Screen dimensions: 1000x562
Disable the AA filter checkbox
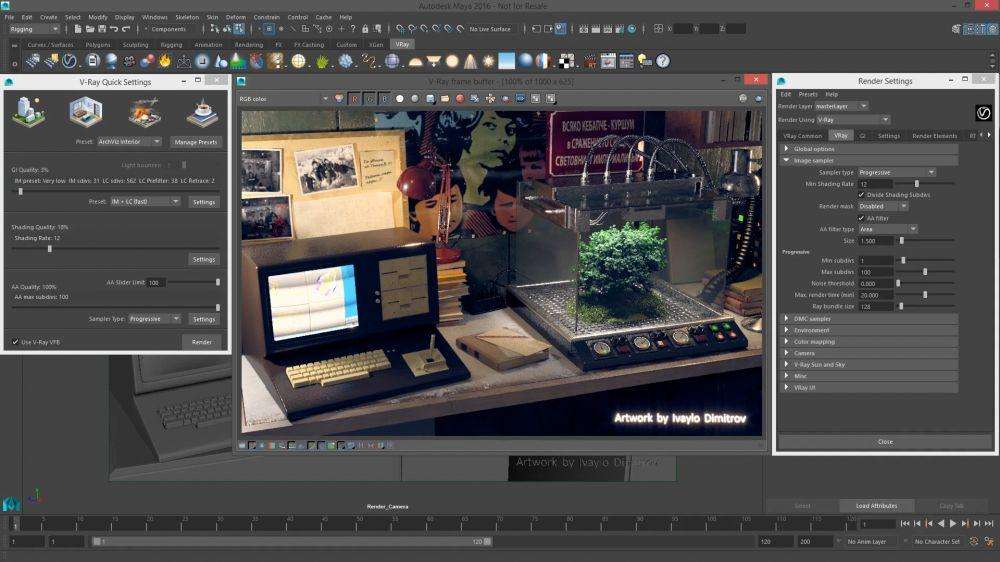click(861, 218)
